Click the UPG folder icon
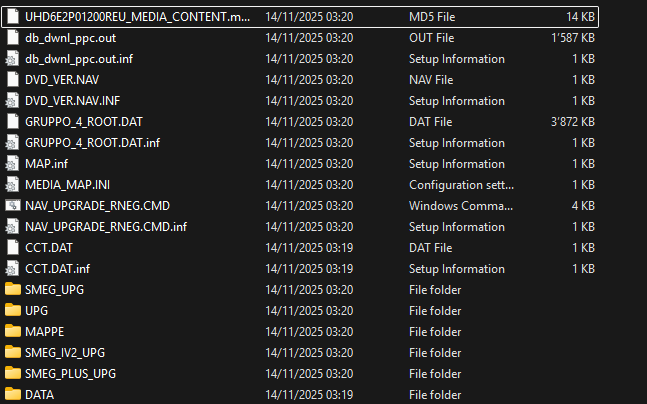The image size is (647, 404). 13,310
